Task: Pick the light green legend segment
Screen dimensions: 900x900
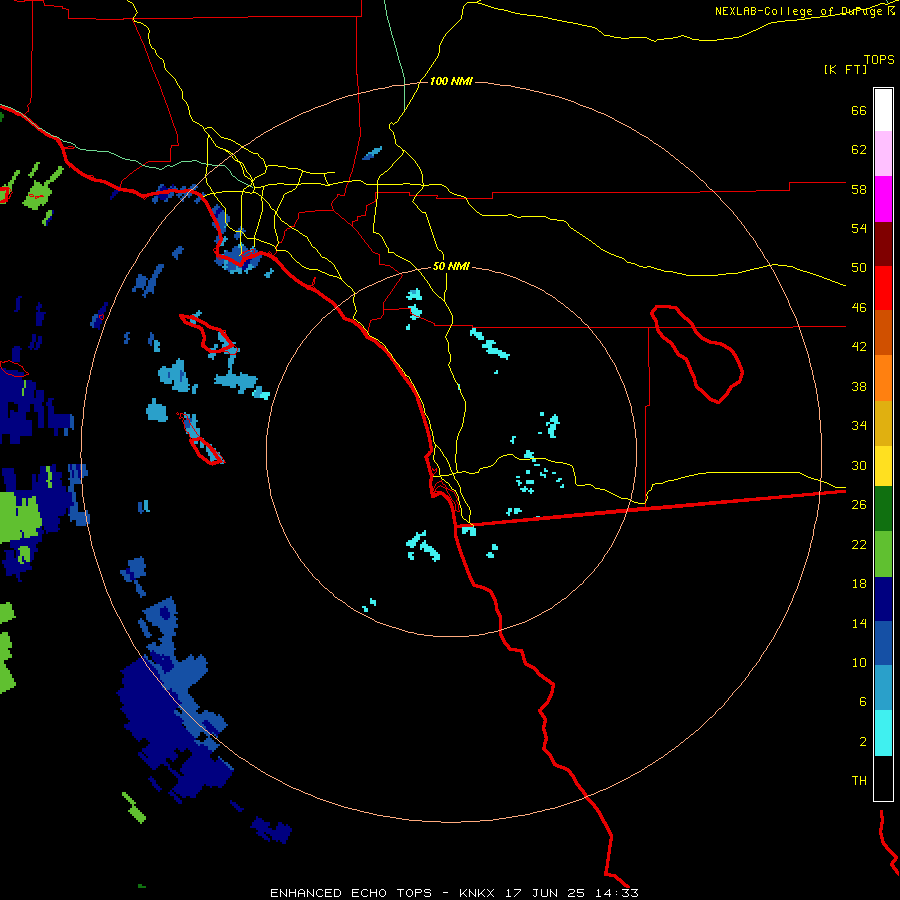Action: [x=883, y=554]
